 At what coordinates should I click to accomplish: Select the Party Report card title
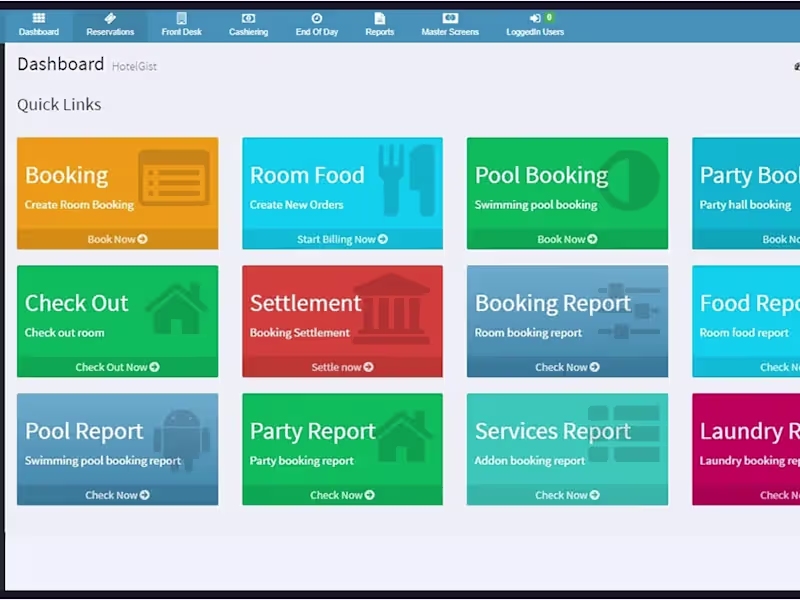(x=313, y=431)
